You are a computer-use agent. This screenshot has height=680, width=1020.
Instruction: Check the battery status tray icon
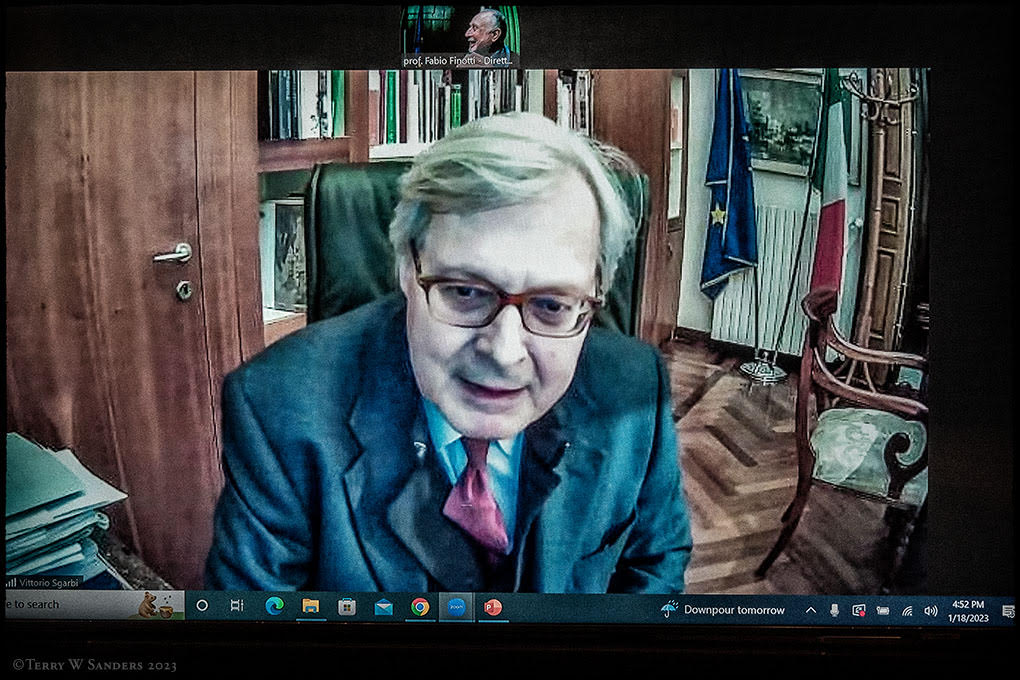(x=883, y=610)
